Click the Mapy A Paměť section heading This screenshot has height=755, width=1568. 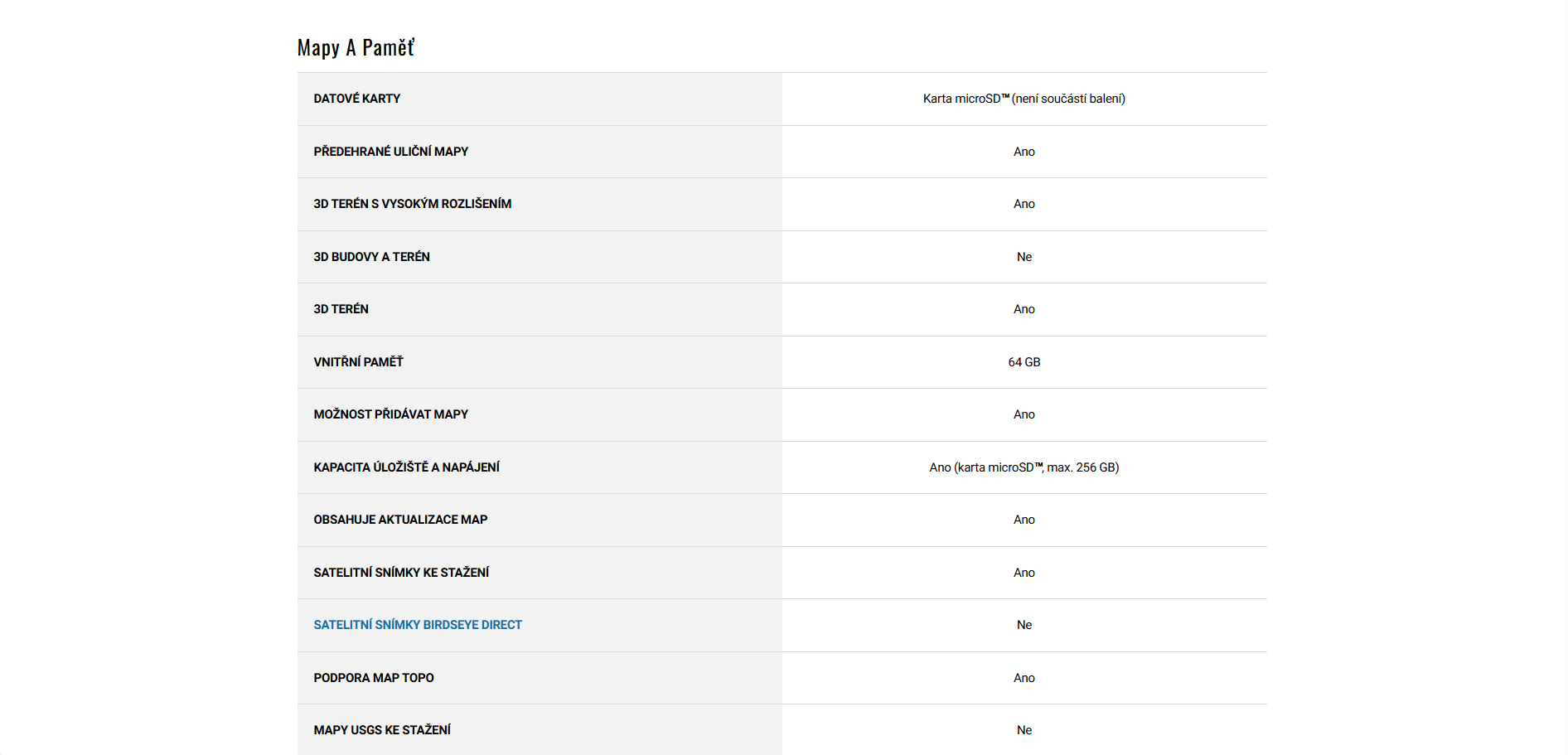tap(356, 48)
